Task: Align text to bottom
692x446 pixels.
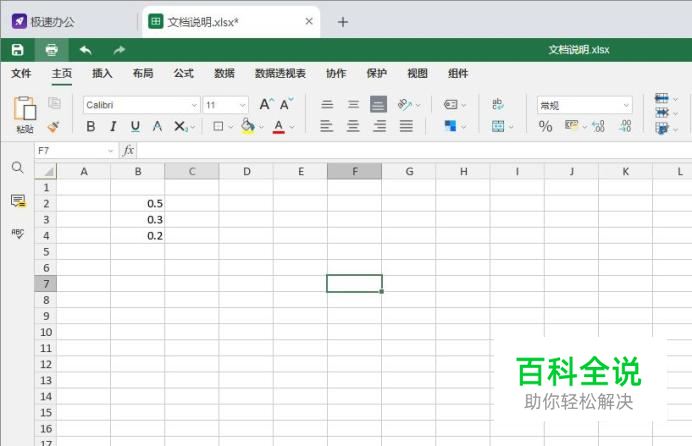Action: (378, 105)
